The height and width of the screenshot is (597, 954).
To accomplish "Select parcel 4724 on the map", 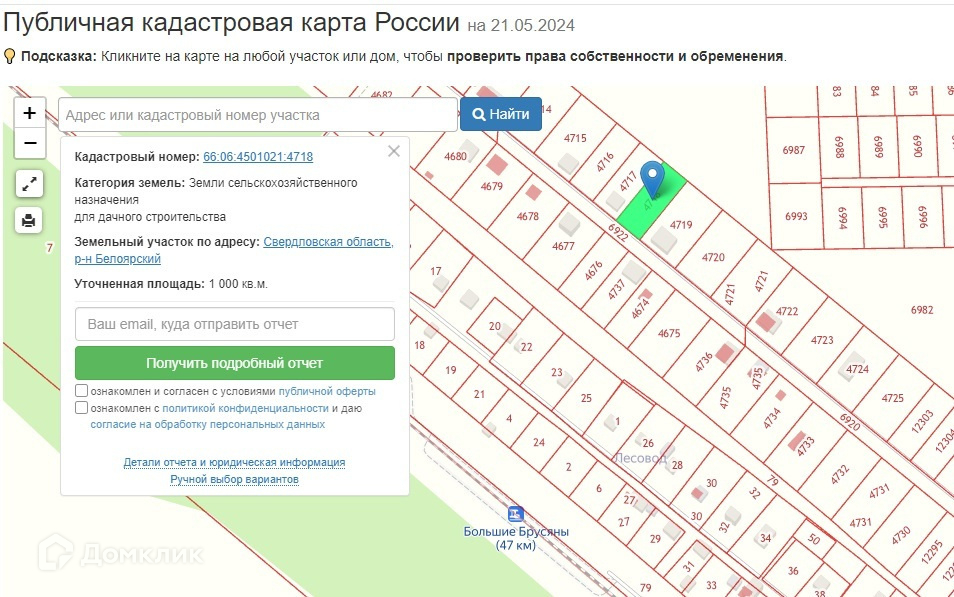I will point(857,369).
